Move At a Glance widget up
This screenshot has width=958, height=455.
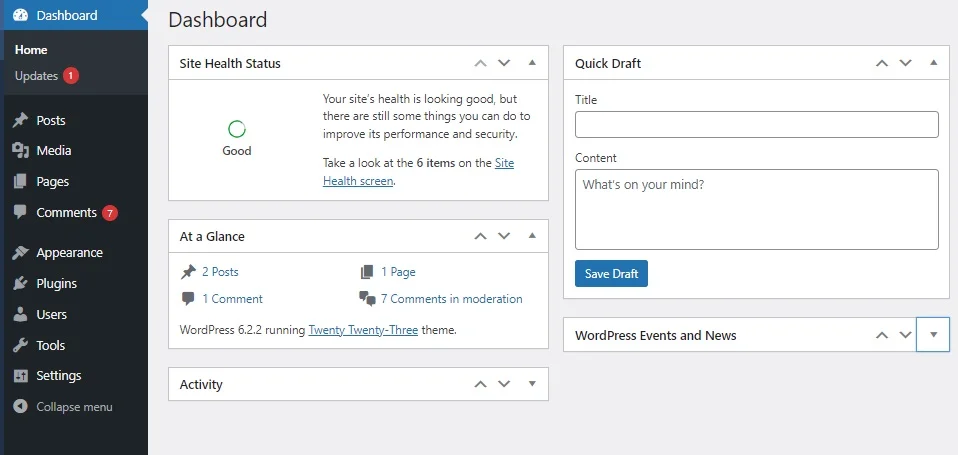click(x=481, y=236)
